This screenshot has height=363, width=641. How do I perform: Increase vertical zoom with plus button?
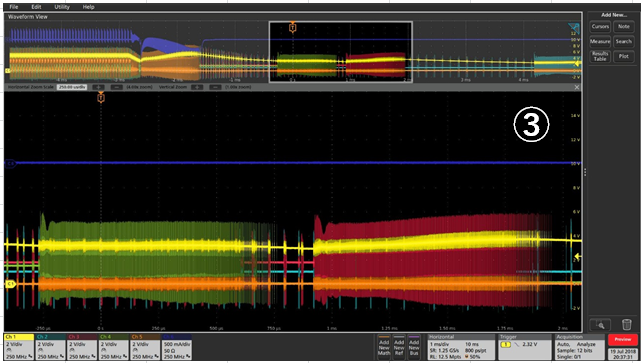point(197,87)
